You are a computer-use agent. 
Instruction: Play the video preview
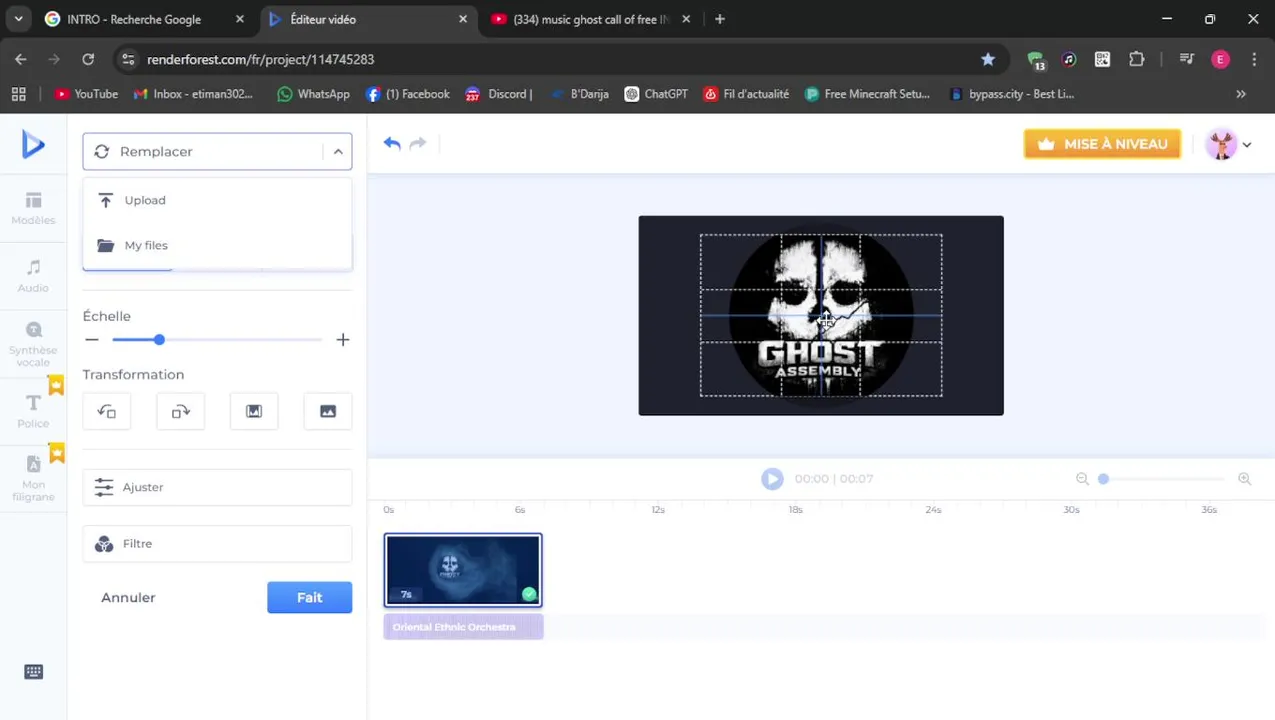click(772, 479)
